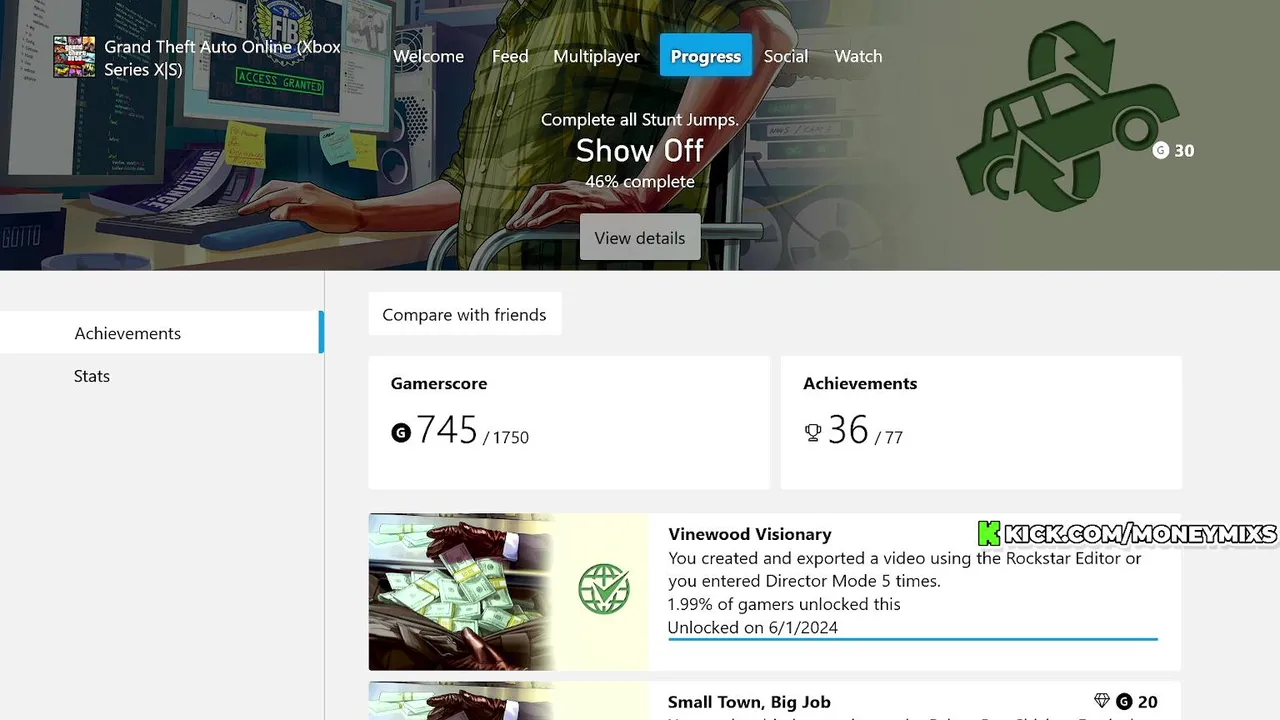Open the Small Town, Big Job thumbnail
1280x720 pixels.
(509, 701)
